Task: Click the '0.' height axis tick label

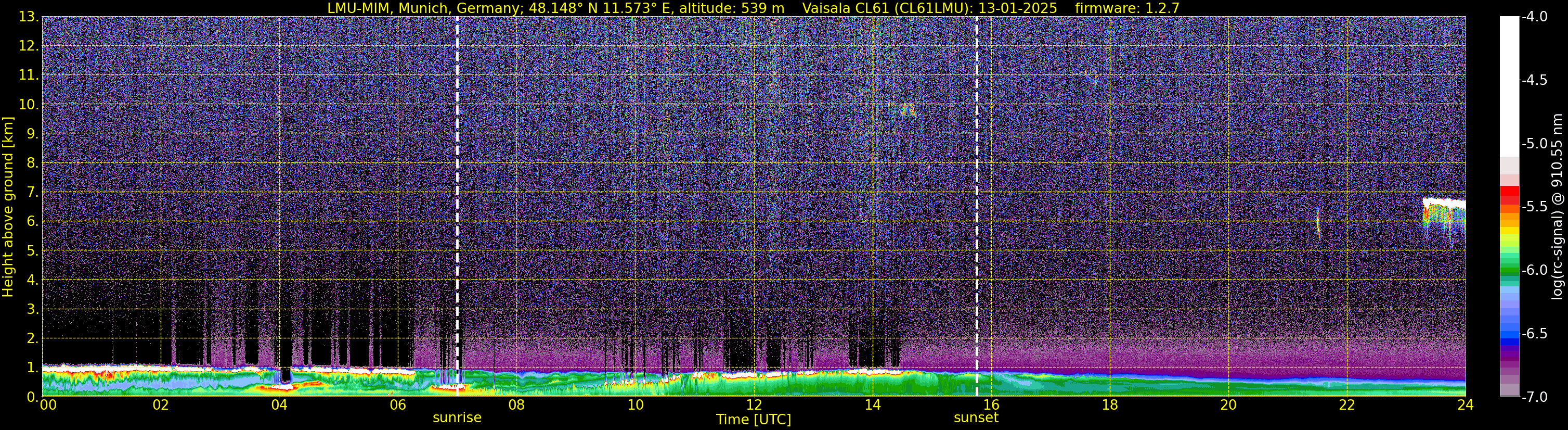Action: point(32,397)
